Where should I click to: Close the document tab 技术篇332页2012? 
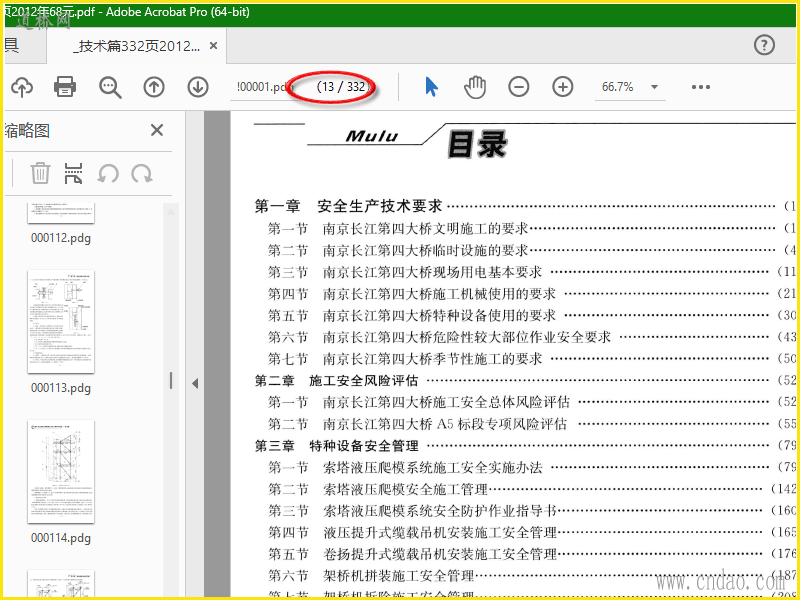214,46
